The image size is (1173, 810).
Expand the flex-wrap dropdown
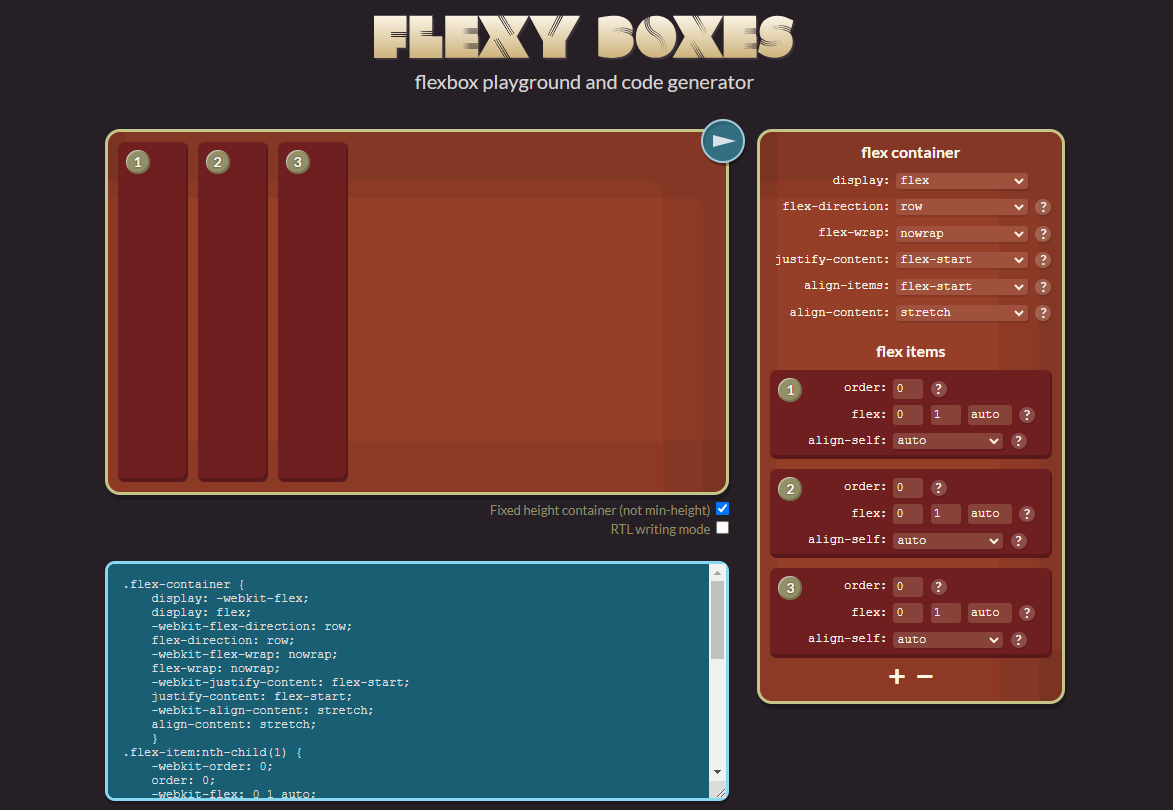[x=961, y=234]
